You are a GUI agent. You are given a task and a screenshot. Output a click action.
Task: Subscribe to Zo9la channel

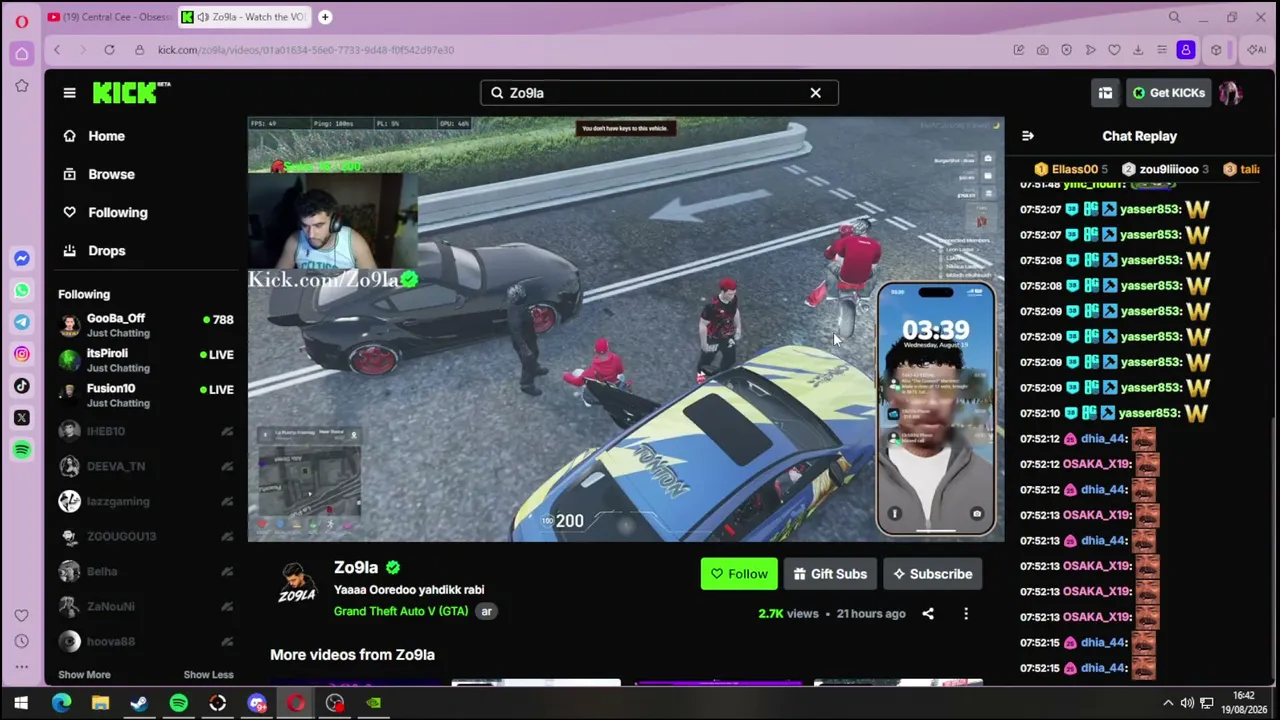point(933,574)
